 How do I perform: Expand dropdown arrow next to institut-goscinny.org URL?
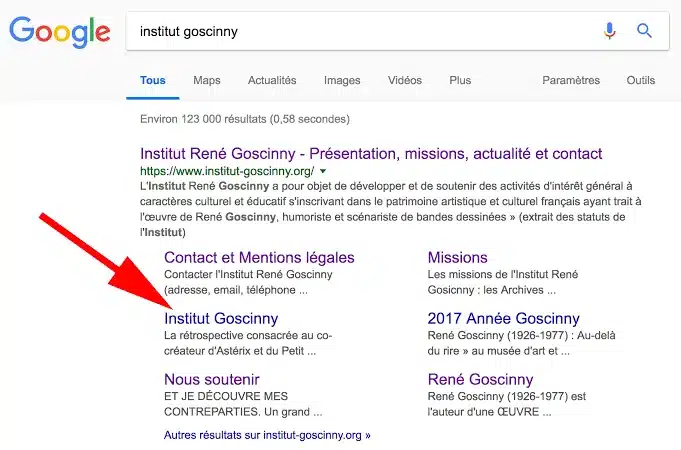coord(323,171)
